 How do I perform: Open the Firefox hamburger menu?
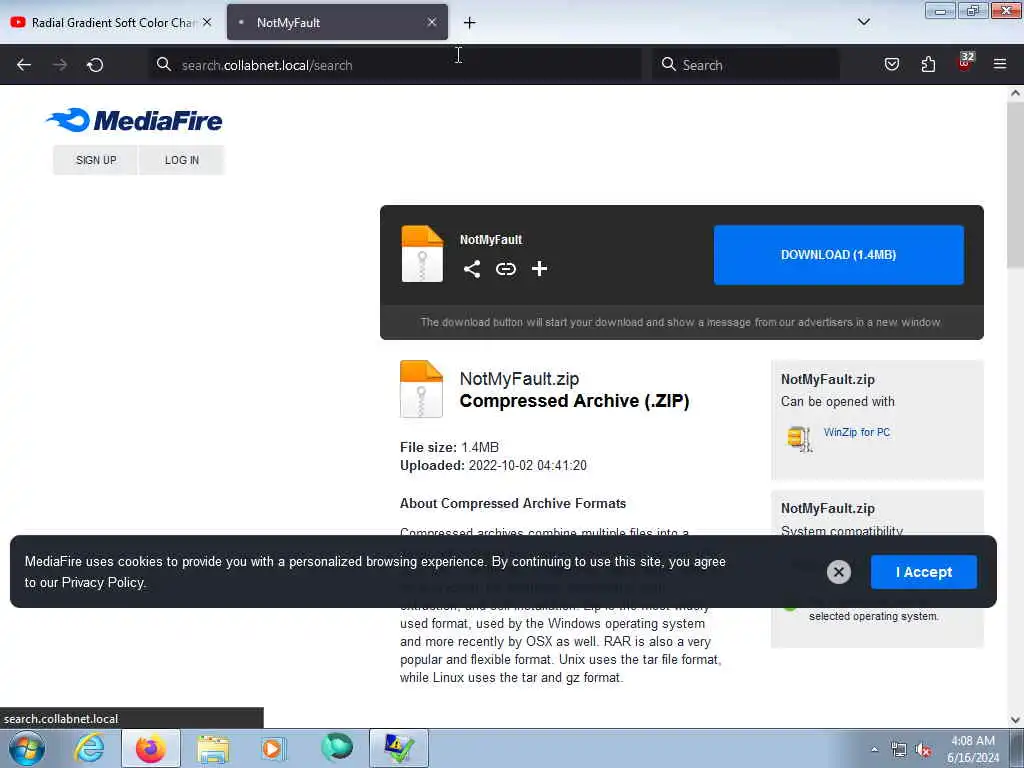[1000, 64]
